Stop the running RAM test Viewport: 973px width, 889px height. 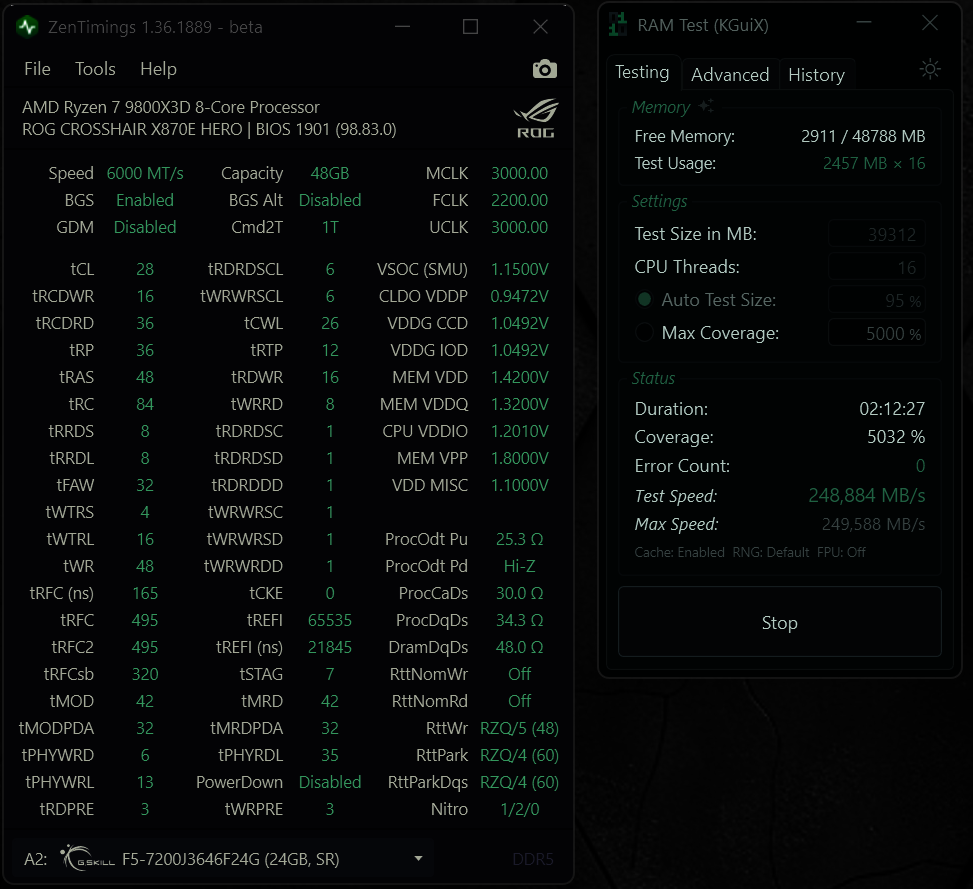click(779, 622)
